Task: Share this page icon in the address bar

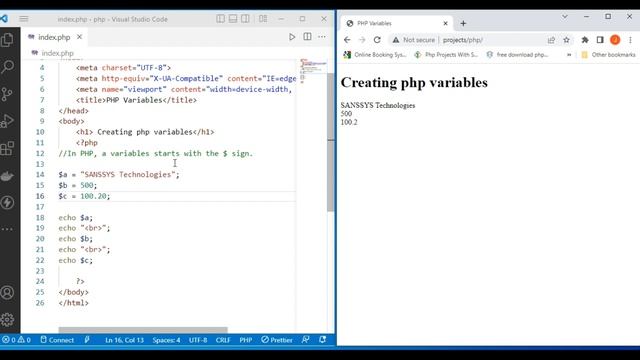Action: pyautogui.click(x=551, y=40)
